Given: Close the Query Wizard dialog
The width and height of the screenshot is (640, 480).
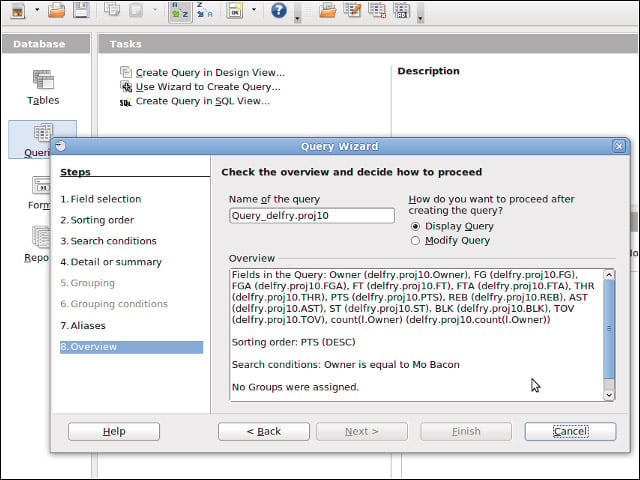Looking at the screenshot, I should click(619, 146).
